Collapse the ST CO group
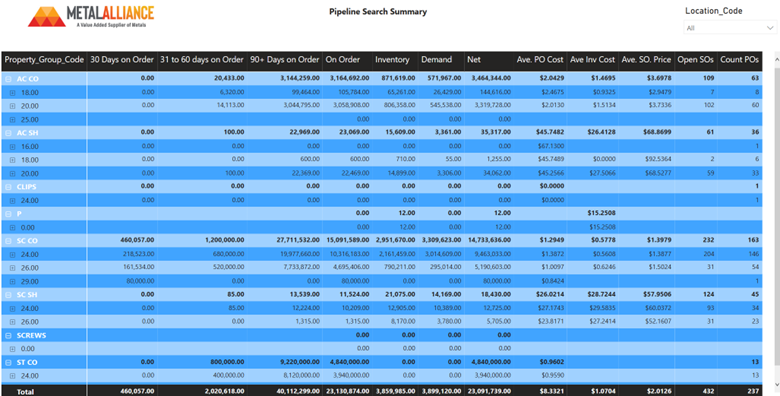This screenshot has width=780, height=396. point(8,362)
